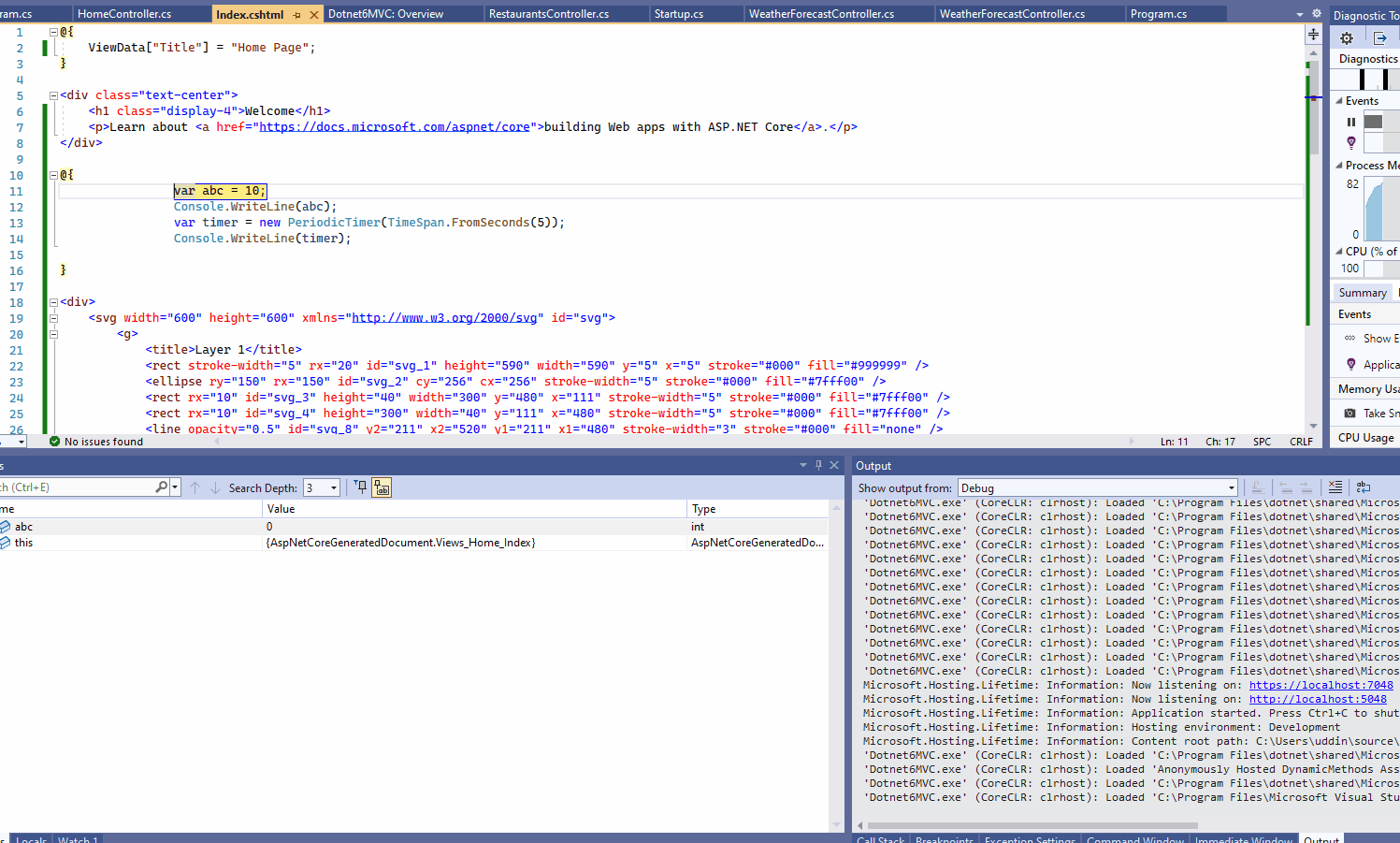
Task: Select the this variable row
Action: (413, 543)
